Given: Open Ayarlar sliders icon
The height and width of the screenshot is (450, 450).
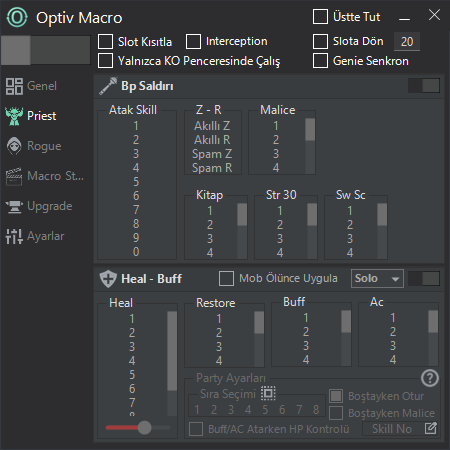Looking at the screenshot, I should pyautogui.click(x=14, y=236).
